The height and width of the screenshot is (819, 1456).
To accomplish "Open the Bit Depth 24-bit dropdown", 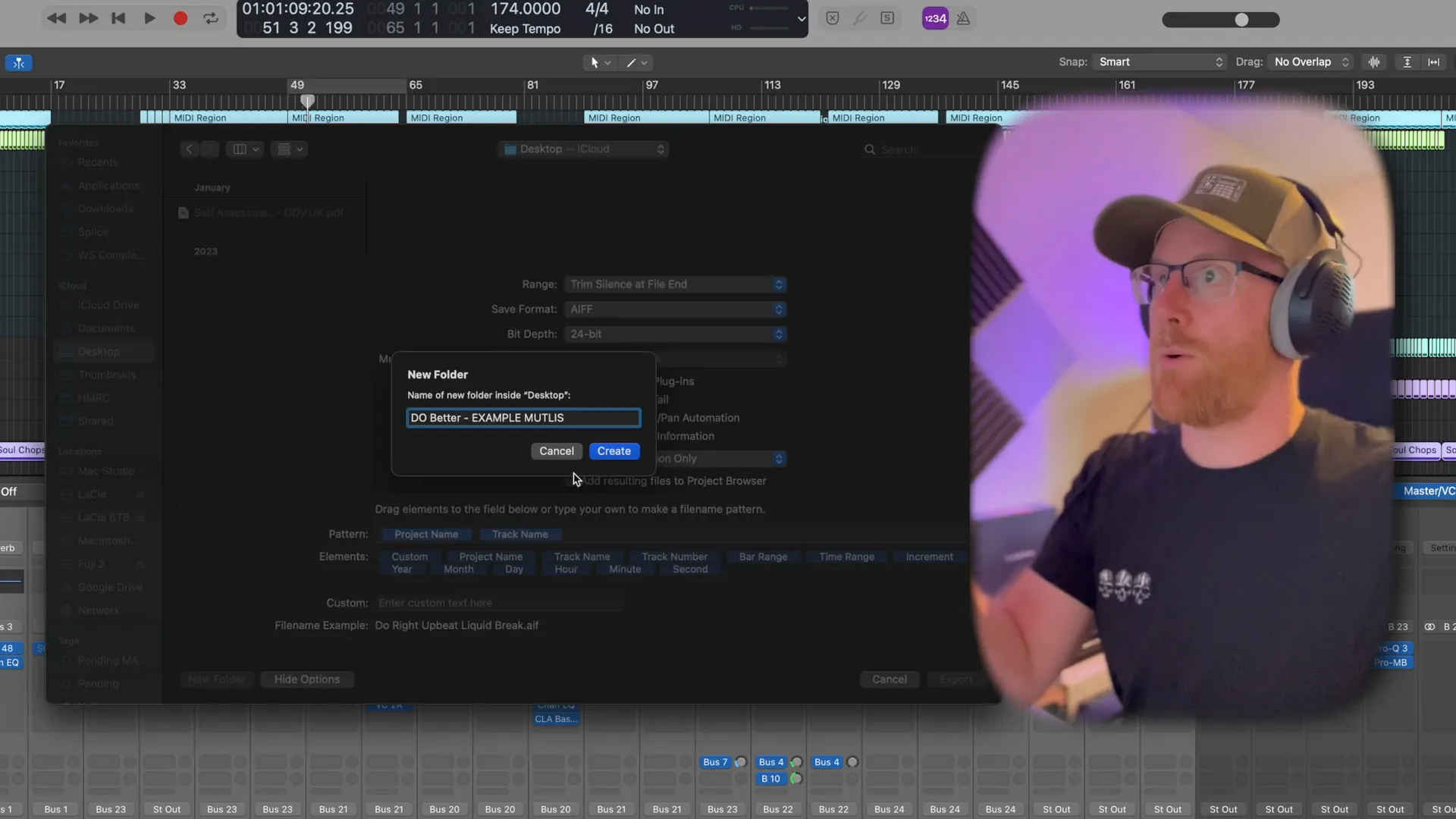I will point(675,334).
